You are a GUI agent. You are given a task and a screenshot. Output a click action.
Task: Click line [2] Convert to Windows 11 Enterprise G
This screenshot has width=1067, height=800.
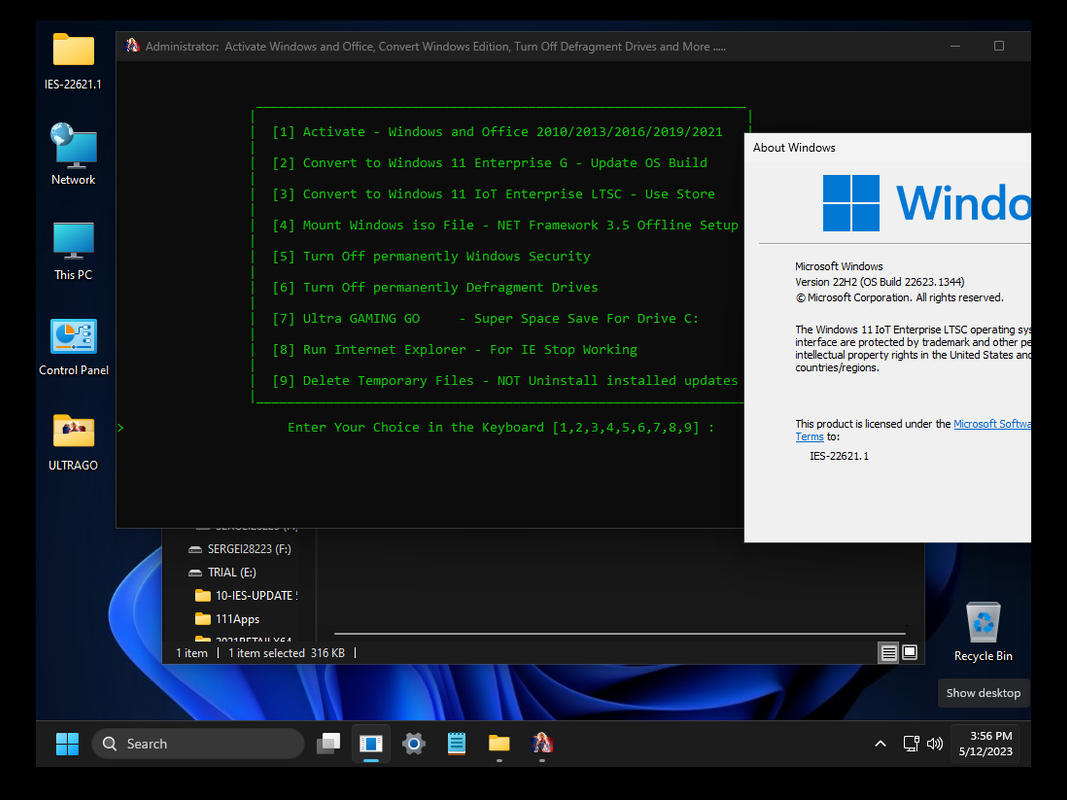point(490,163)
